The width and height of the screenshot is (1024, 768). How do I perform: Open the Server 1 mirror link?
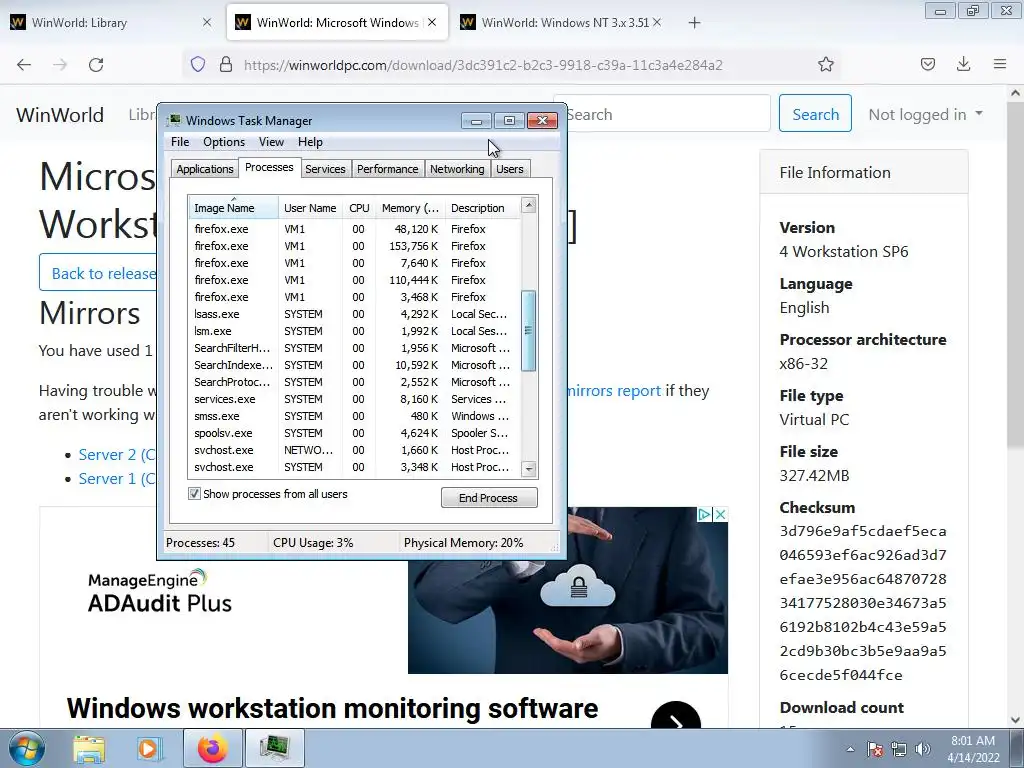pyautogui.click(x=116, y=479)
